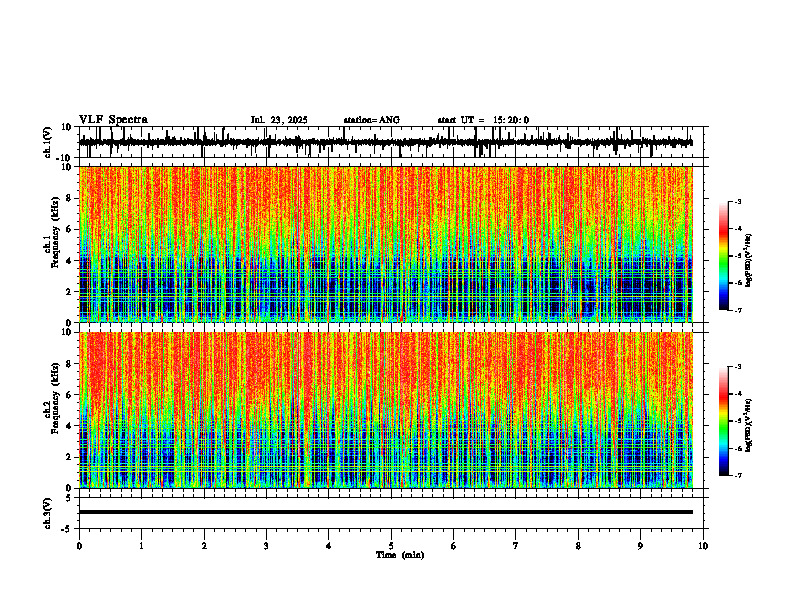Click the ch.3(V) axis label
This screenshot has width=792, height=612.
[47, 513]
